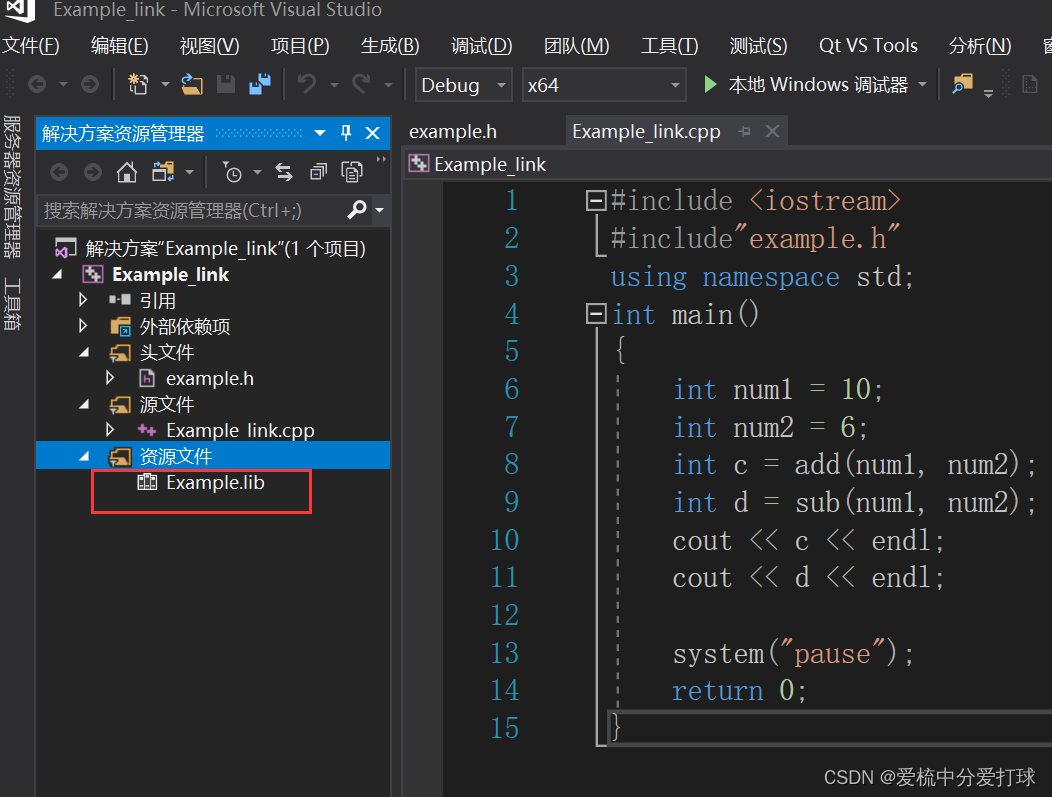Screen dimensions: 1052x797
Task: Switch solution and folder views
Action: [163, 172]
